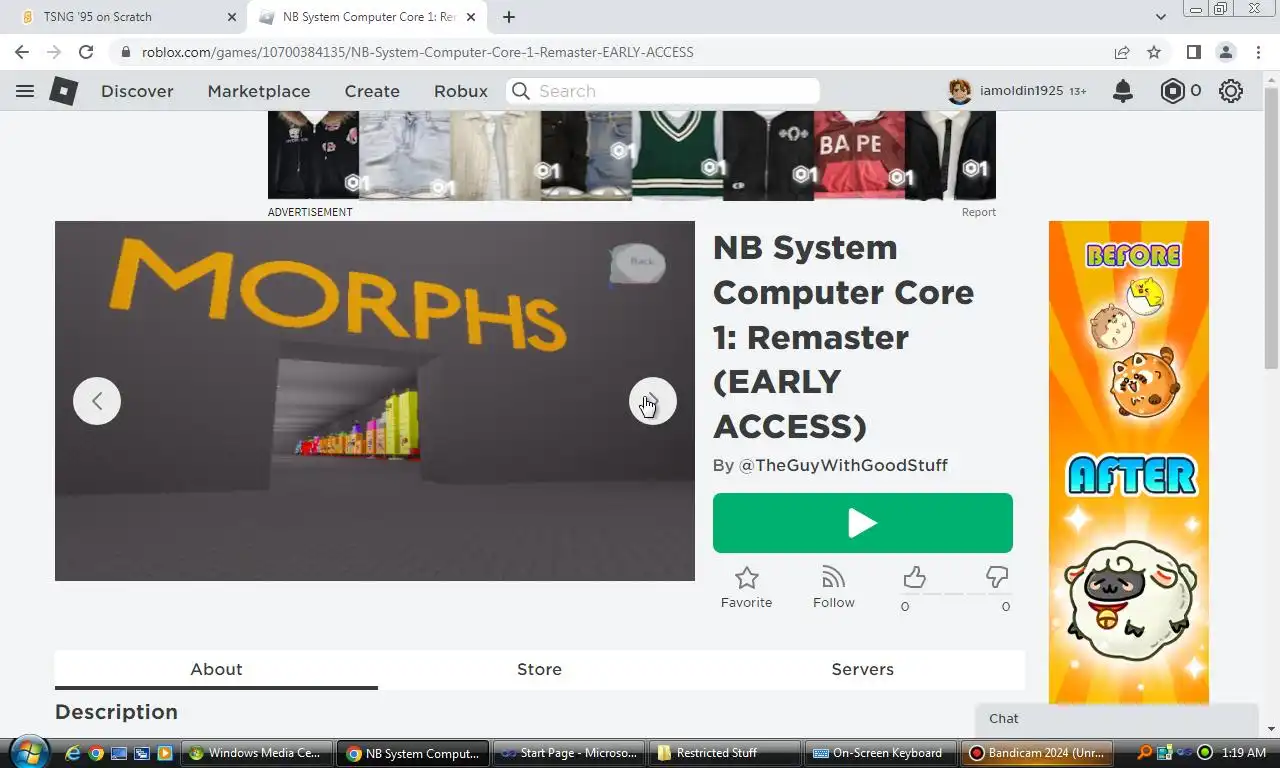Reload the Roblox page
1280x768 pixels.
click(x=86, y=52)
